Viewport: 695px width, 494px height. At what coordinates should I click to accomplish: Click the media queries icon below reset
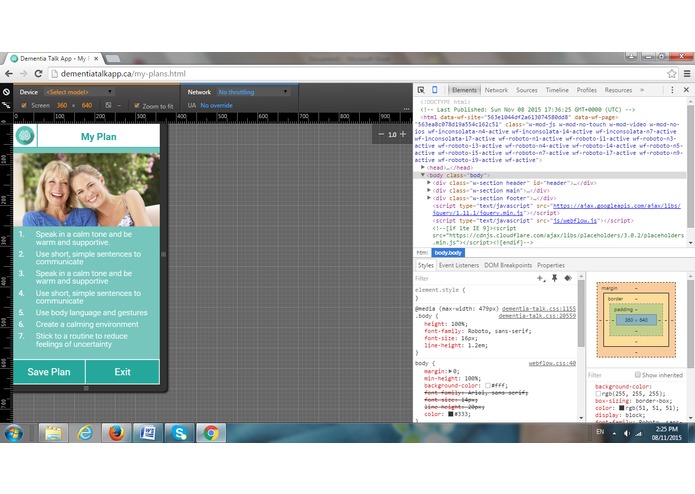point(6,105)
